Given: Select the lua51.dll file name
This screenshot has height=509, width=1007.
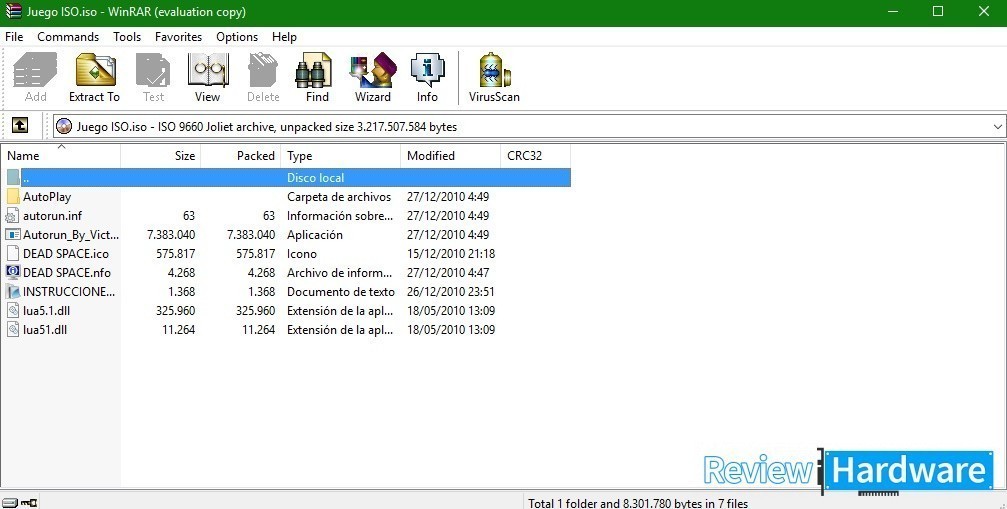Looking at the screenshot, I should tap(45, 330).
